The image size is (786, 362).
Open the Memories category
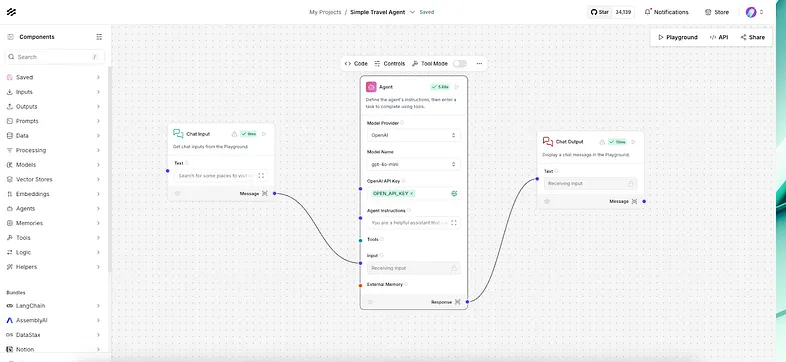coord(54,223)
